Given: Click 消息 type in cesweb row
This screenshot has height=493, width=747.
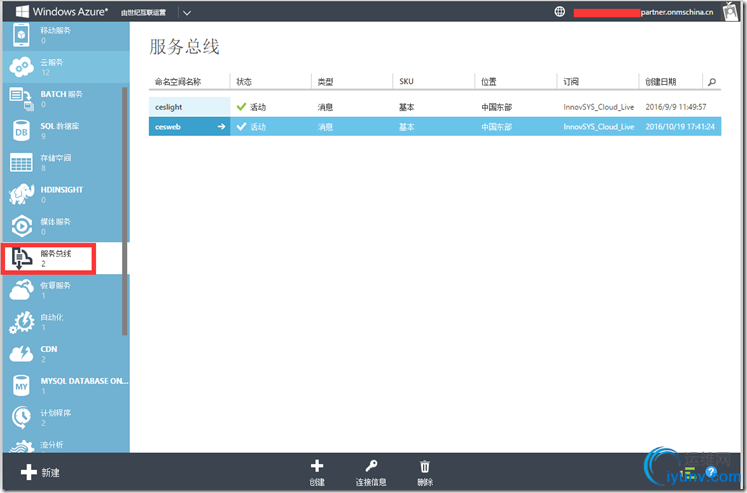Looking at the screenshot, I should pyautogui.click(x=325, y=127).
